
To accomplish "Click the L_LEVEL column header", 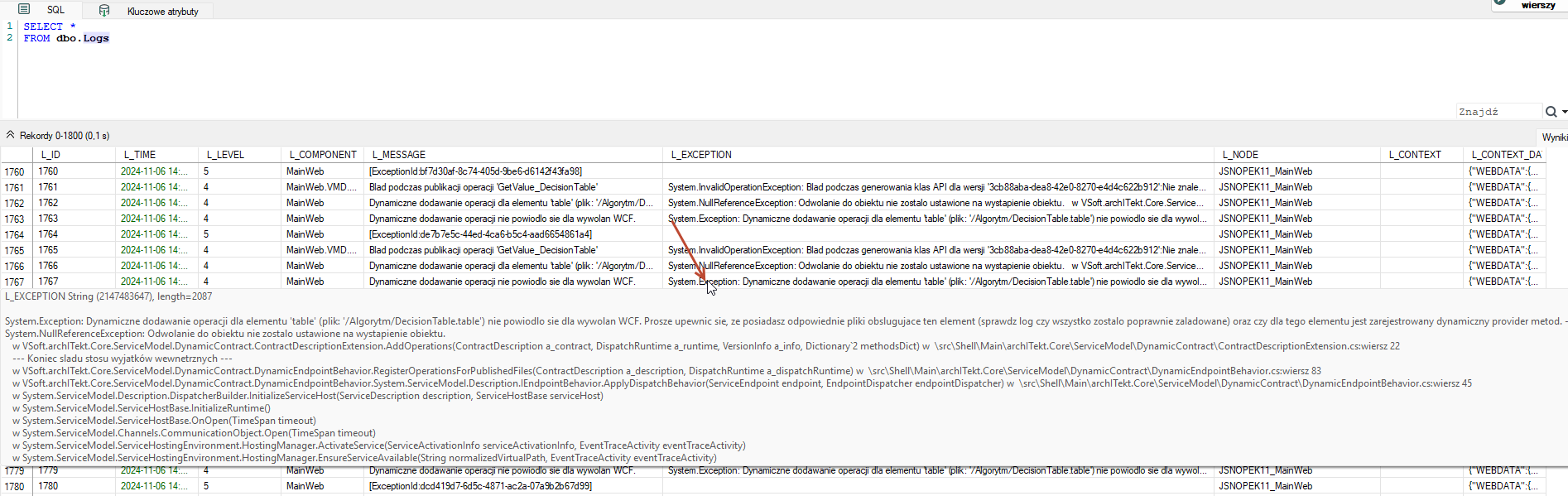I will 239,155.
